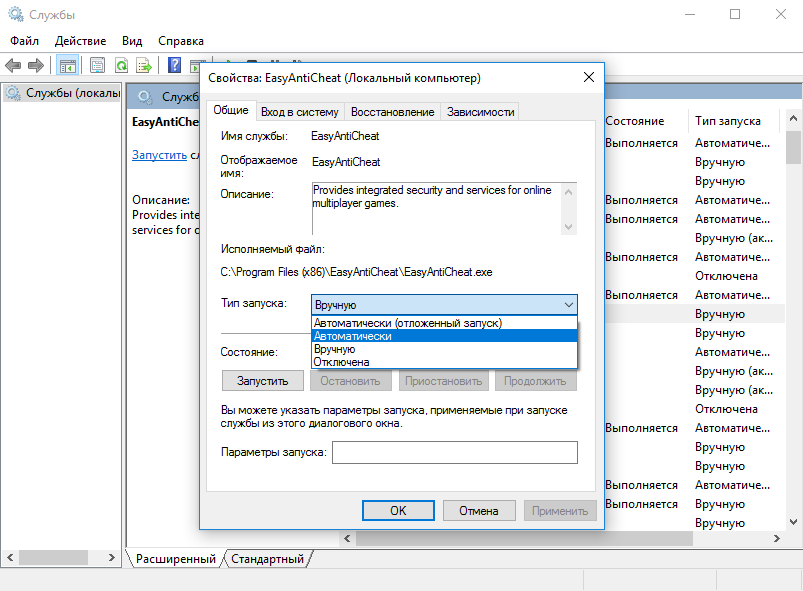The image size is (803, 591).
Task: Click services list scroll-right arrow
Action: point(777,538)
